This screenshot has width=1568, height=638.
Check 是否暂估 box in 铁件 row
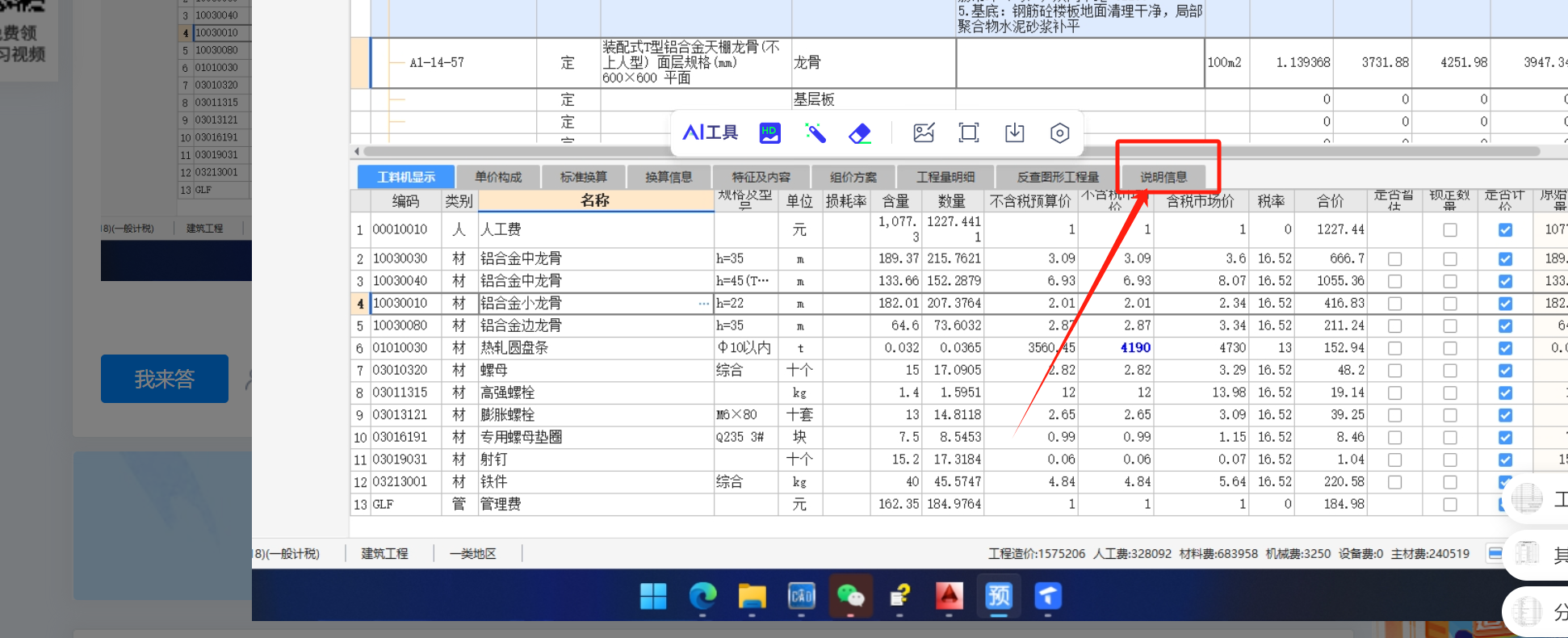click(x=1394, y=482)
